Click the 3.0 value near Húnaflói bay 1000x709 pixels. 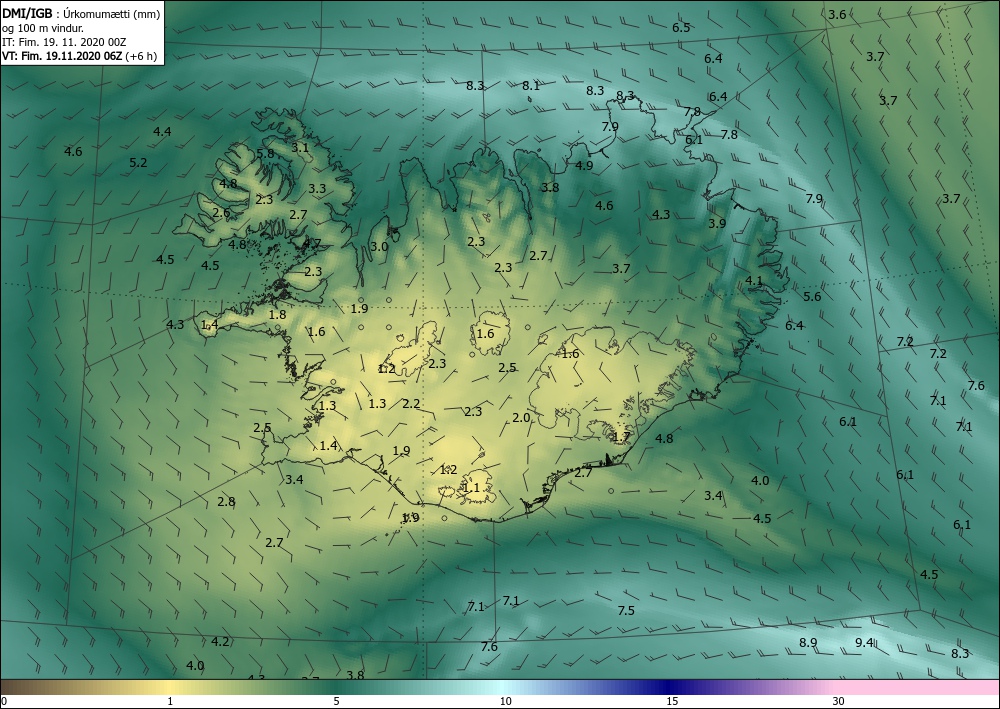click(379, 247)
